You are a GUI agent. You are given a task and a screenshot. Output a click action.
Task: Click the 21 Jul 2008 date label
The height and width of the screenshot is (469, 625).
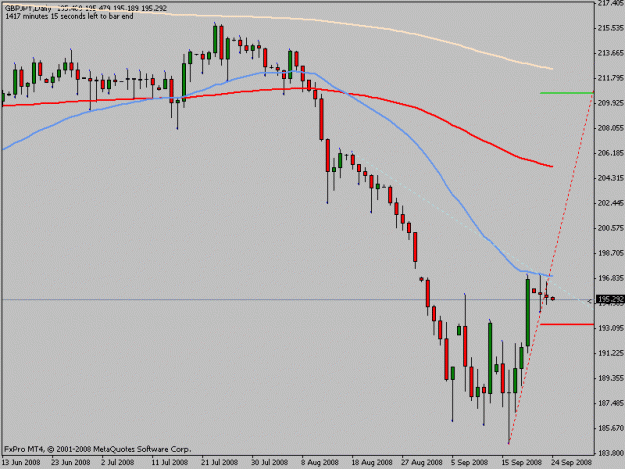tap(220, 462)
